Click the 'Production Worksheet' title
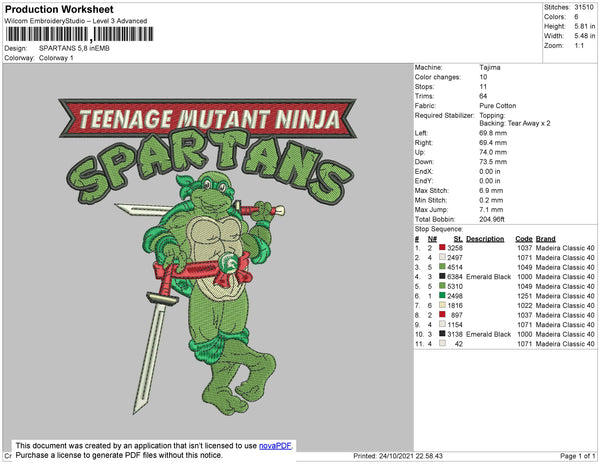600x464 pixels. click(x=59, y=10)
